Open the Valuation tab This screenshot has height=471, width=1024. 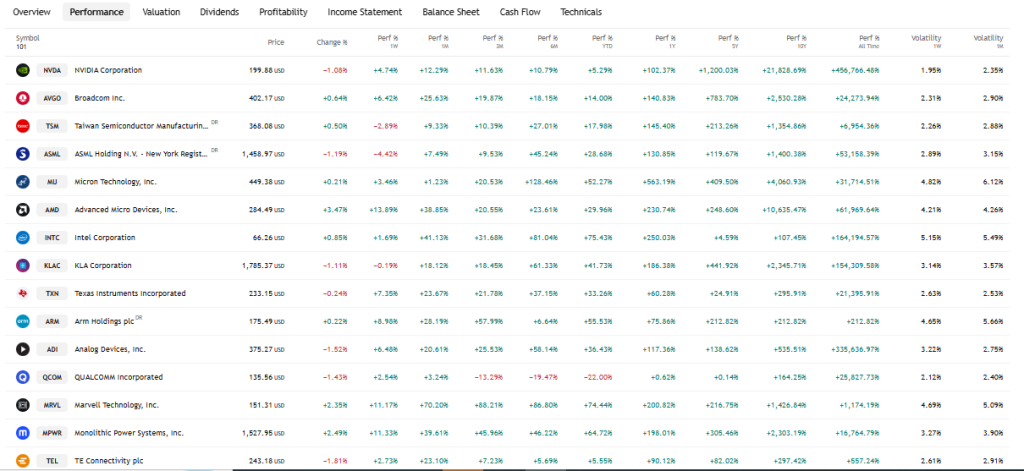(161, 12)
